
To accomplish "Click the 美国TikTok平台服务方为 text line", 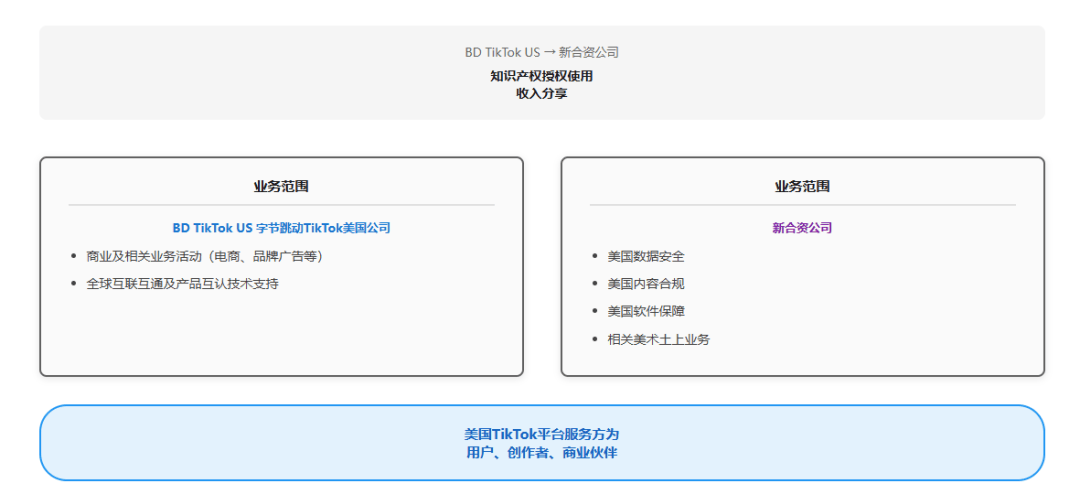I will tap(541, 435).
